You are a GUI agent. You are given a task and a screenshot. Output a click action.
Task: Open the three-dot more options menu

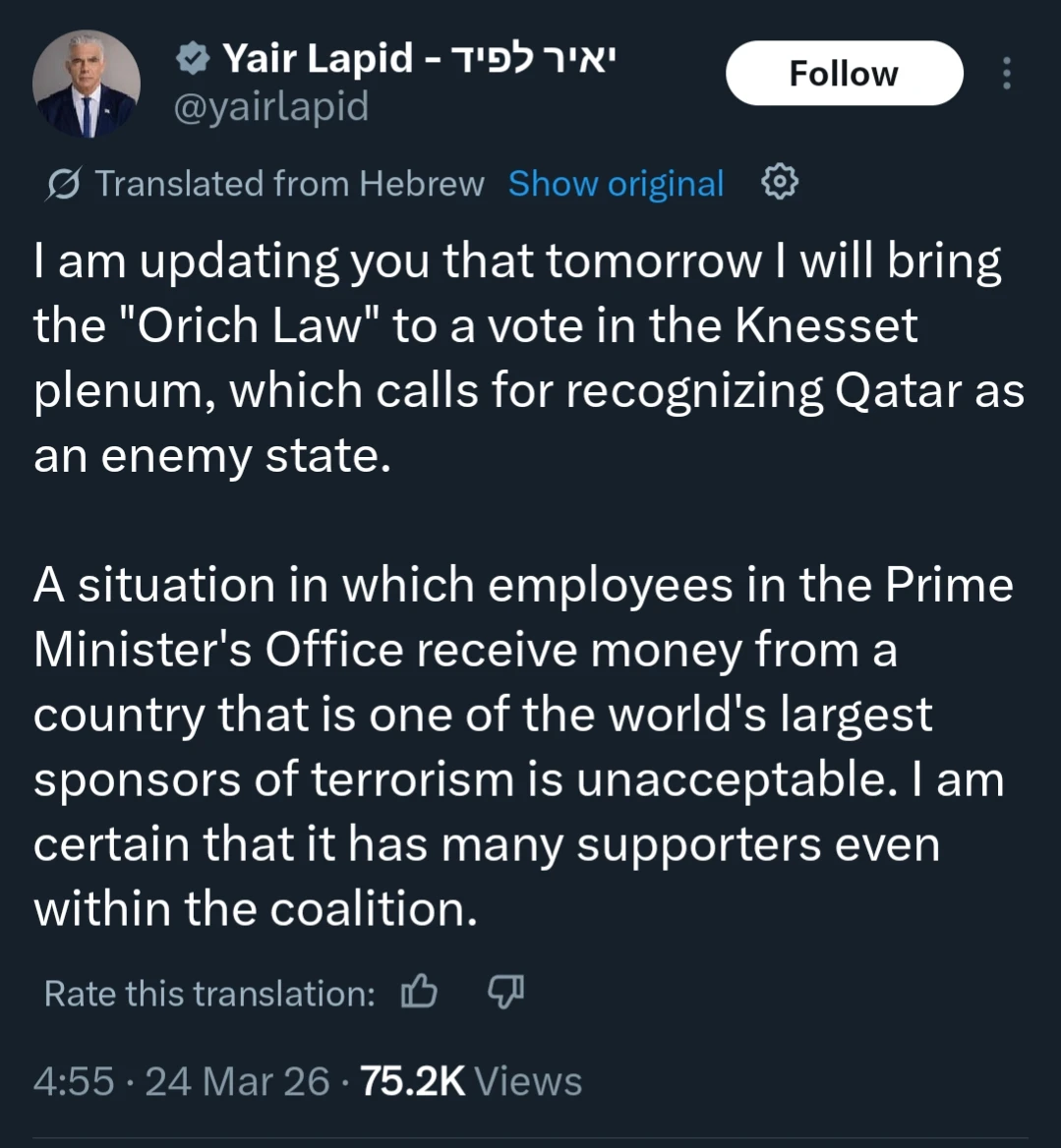[x=1006, y=74]
